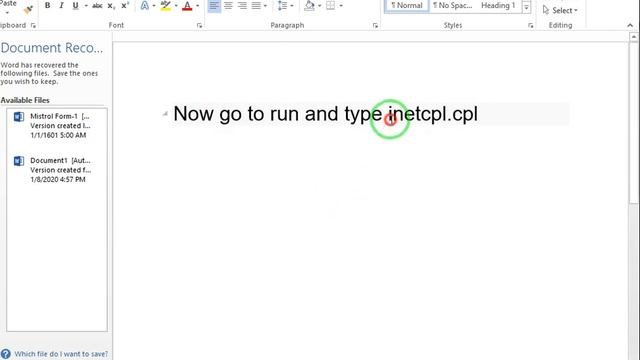Image resolution: width=640 pixels, height=360 pixels.
Task: Click the Paste button
Action: 8,4
